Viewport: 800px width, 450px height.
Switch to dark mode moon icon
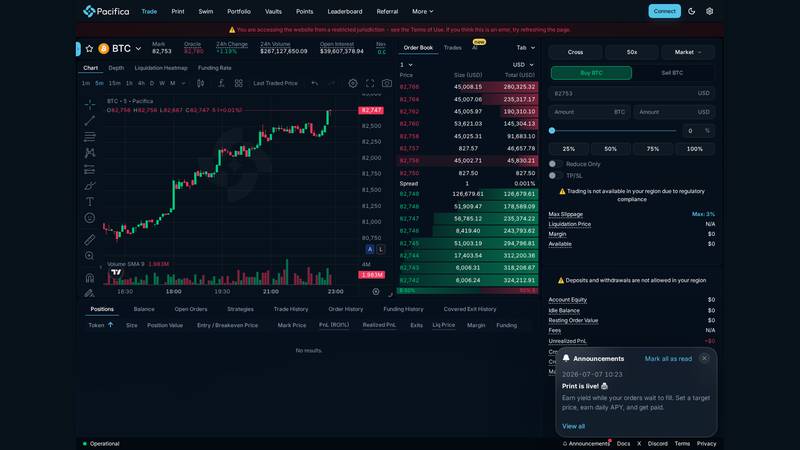pos(691,11)
